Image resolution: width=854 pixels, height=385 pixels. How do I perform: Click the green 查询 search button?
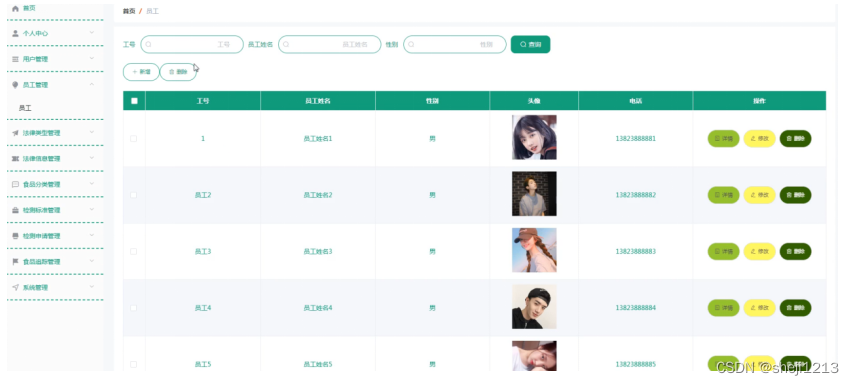click(x=530, y=45)
